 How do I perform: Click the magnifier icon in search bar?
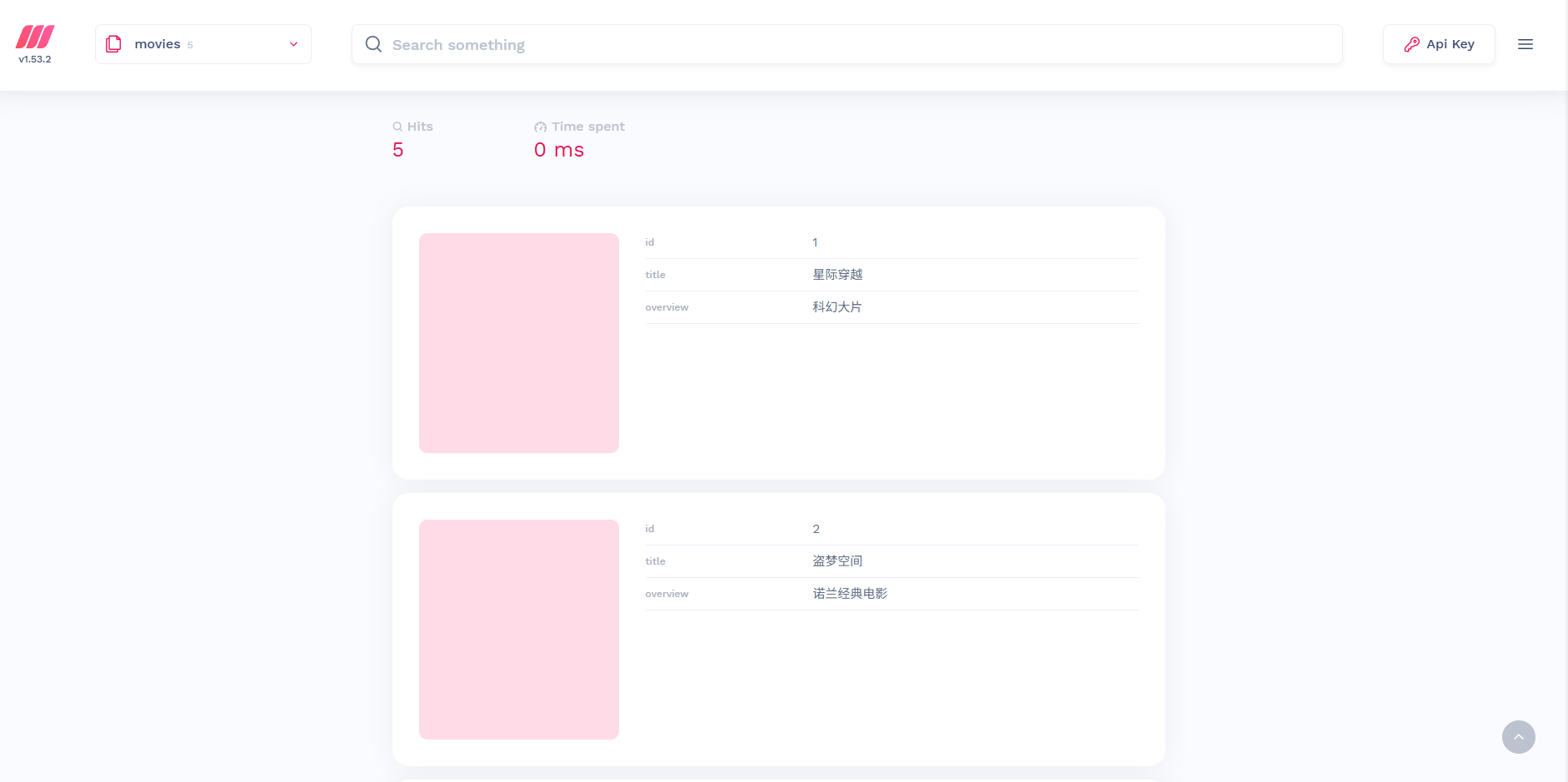(373, 44)
